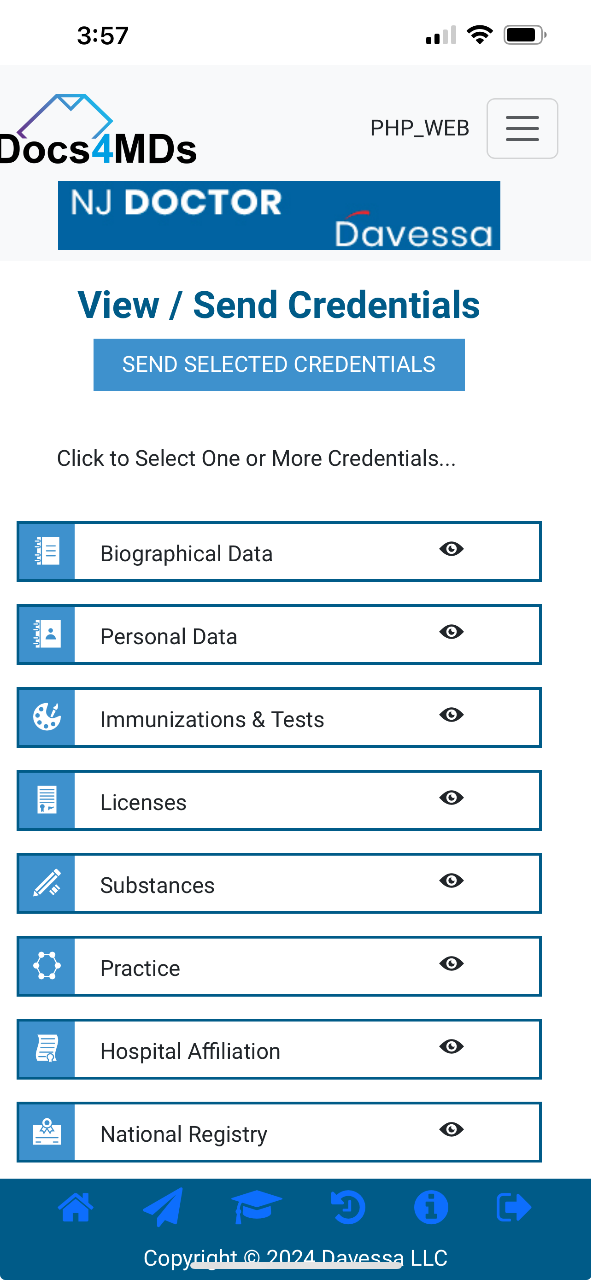This screenshot has width=591, height=1280.
Task: Show Immunizations & Tests with the eye toggle
Action: 451,714
